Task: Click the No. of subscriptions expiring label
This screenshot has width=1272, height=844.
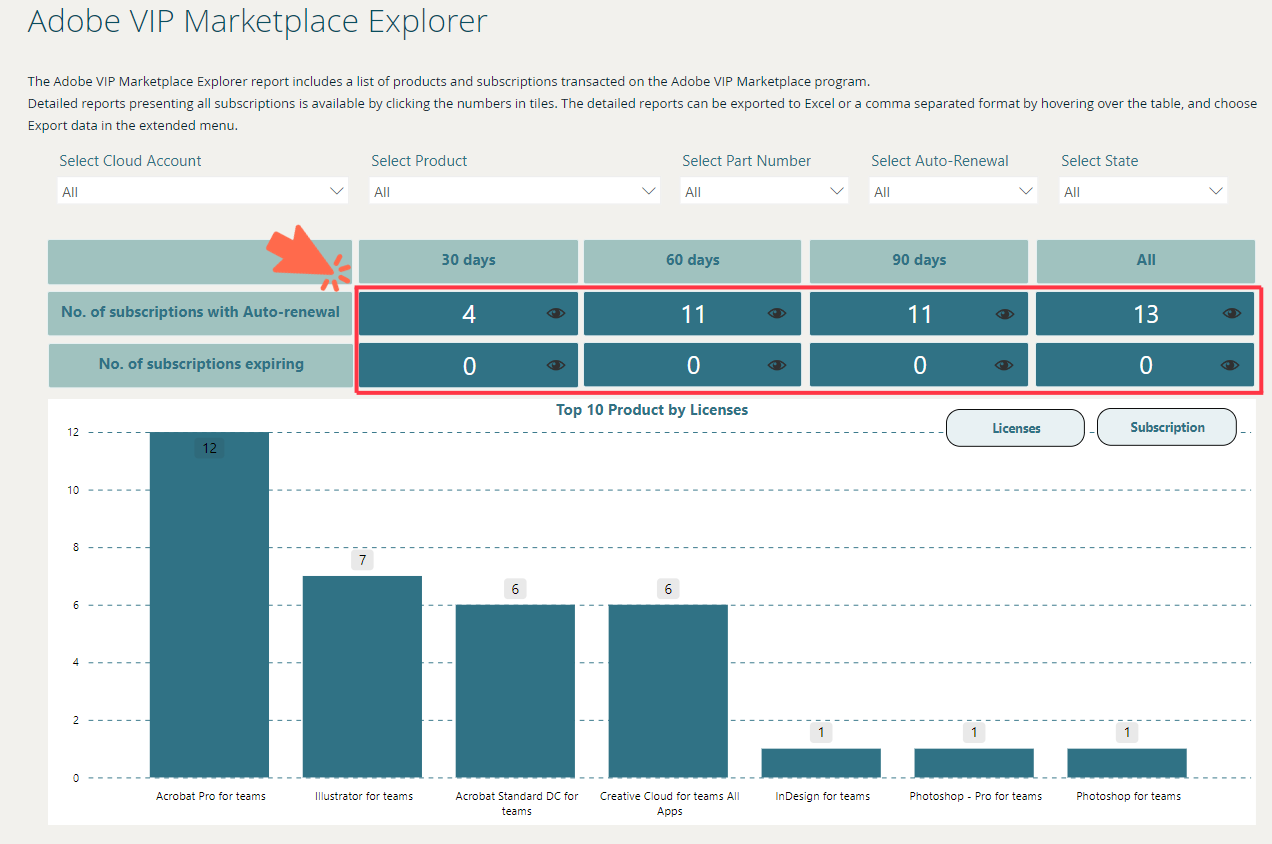Action: coord(201,364)
